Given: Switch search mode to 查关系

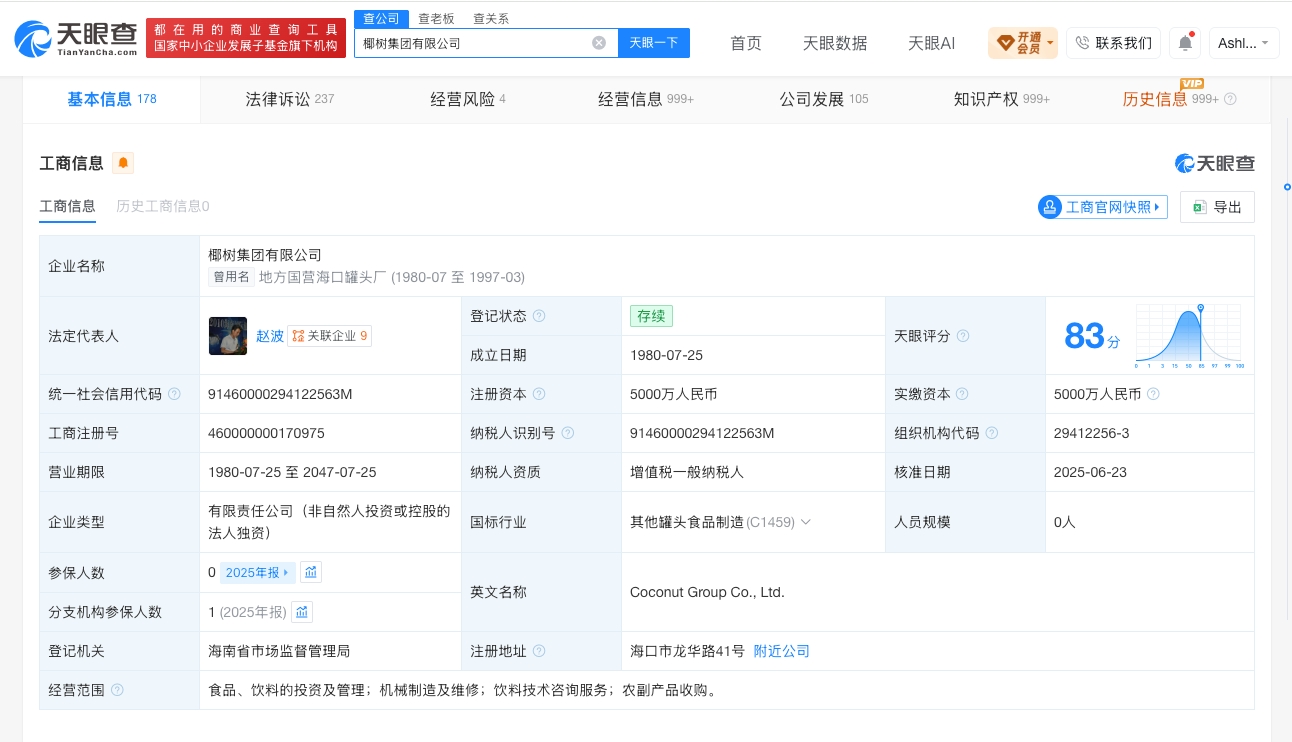Looking at the screenshot, I should pos(491,18).
